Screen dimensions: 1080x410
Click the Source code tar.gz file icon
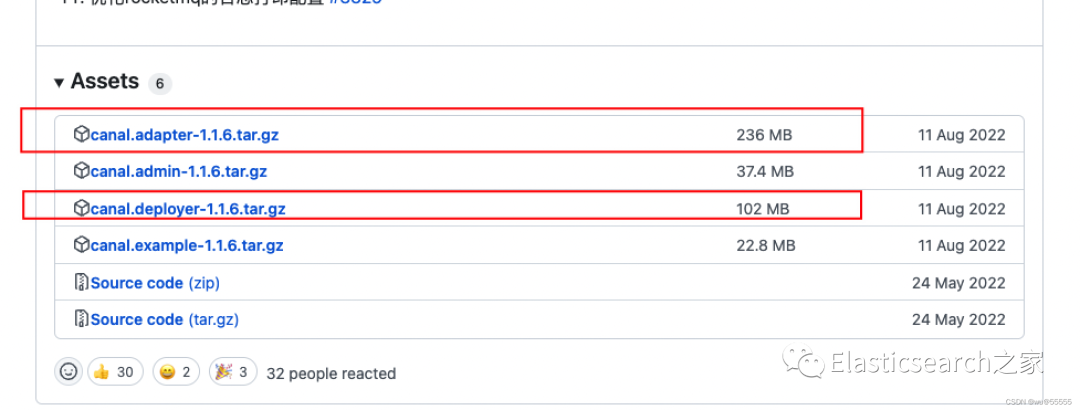(81, 320)
